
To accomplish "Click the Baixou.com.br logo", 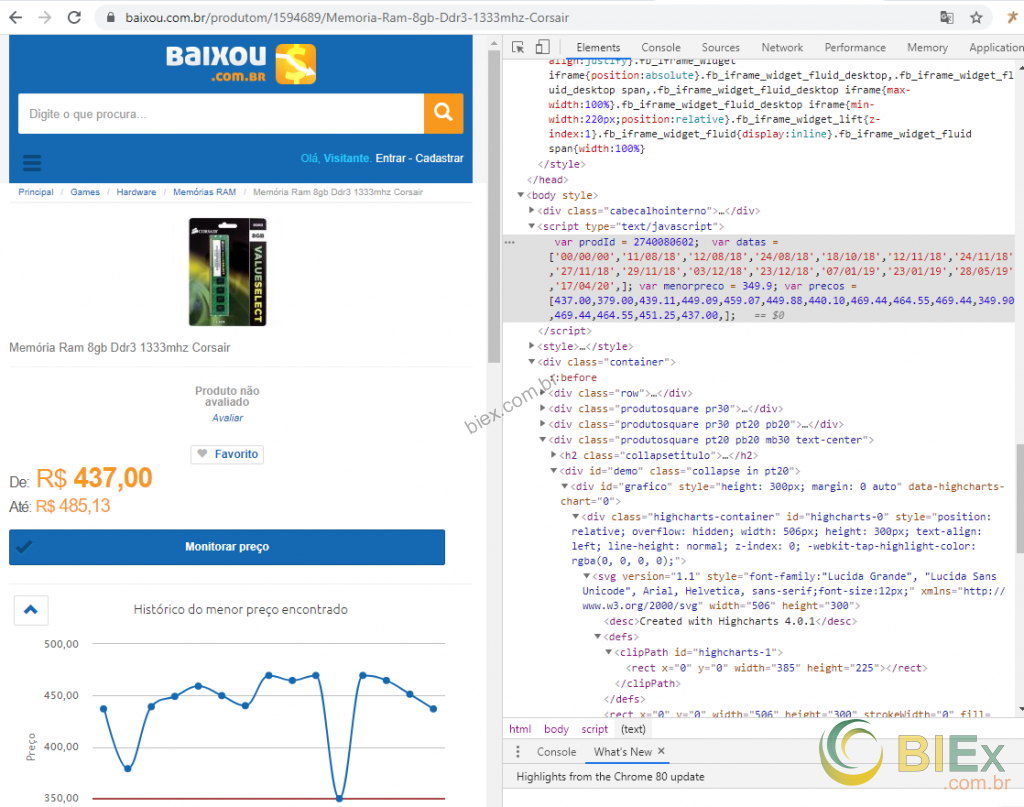I will (240, 64).
